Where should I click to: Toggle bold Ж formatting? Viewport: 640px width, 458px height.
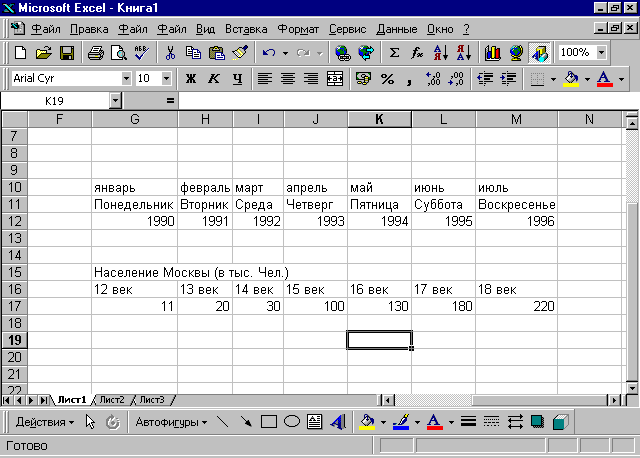point(191,78)
